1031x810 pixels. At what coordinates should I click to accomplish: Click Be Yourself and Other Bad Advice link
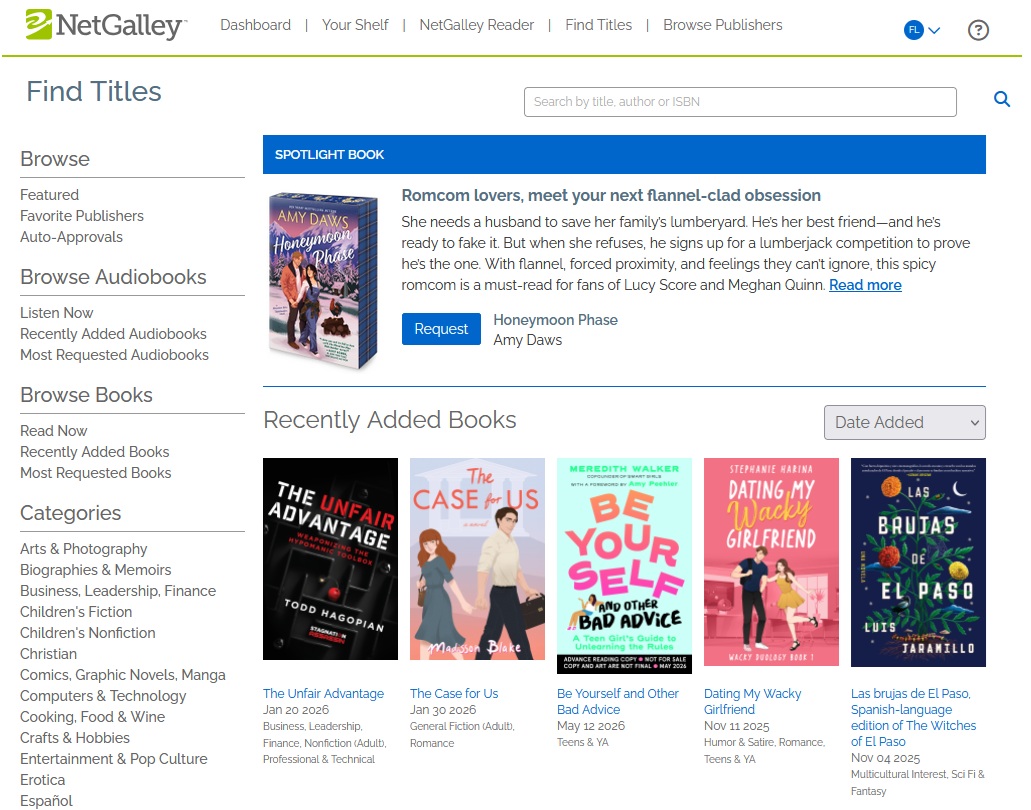617,702
